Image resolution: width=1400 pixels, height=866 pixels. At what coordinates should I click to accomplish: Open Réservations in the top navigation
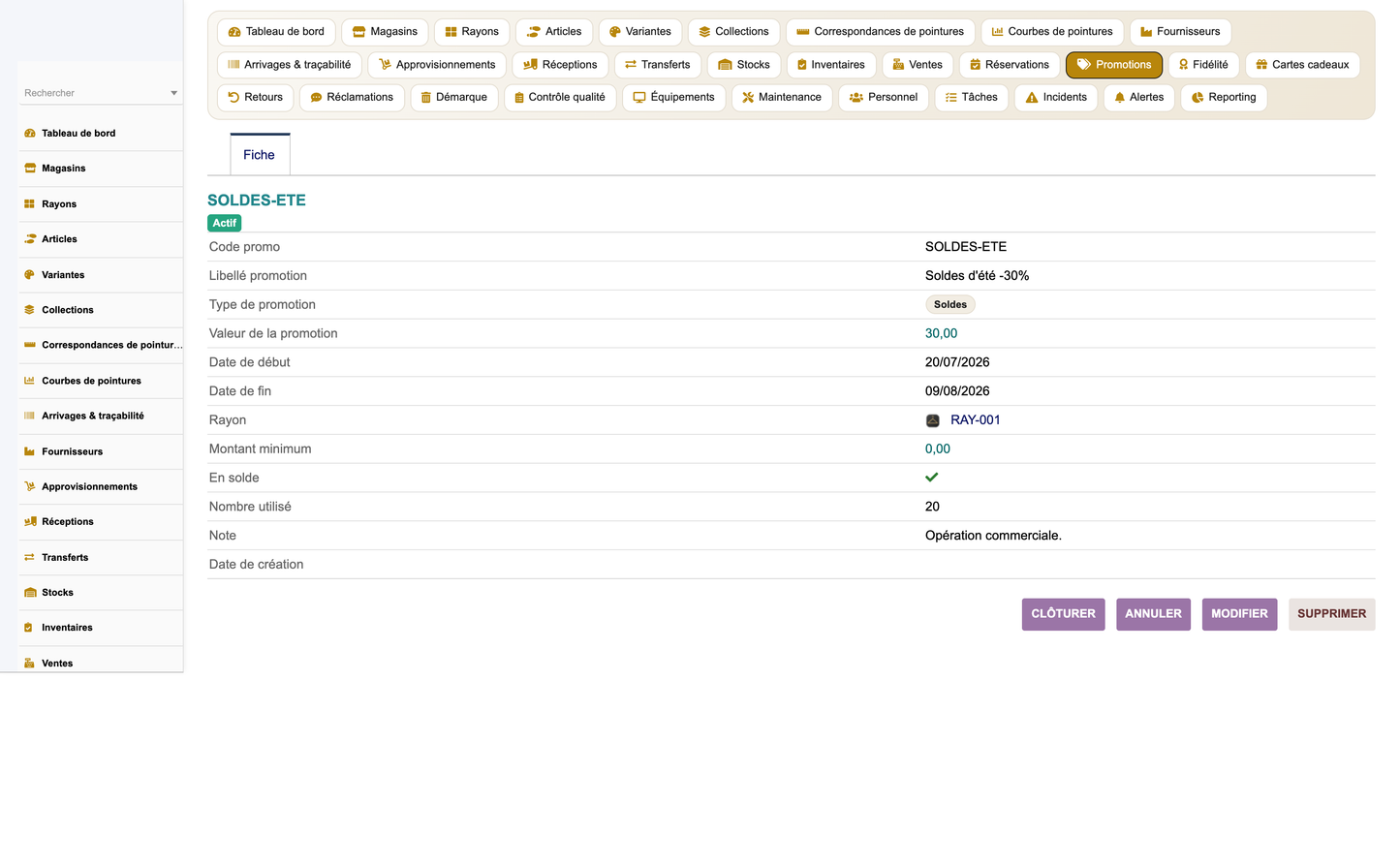(x=1010, y=65)
